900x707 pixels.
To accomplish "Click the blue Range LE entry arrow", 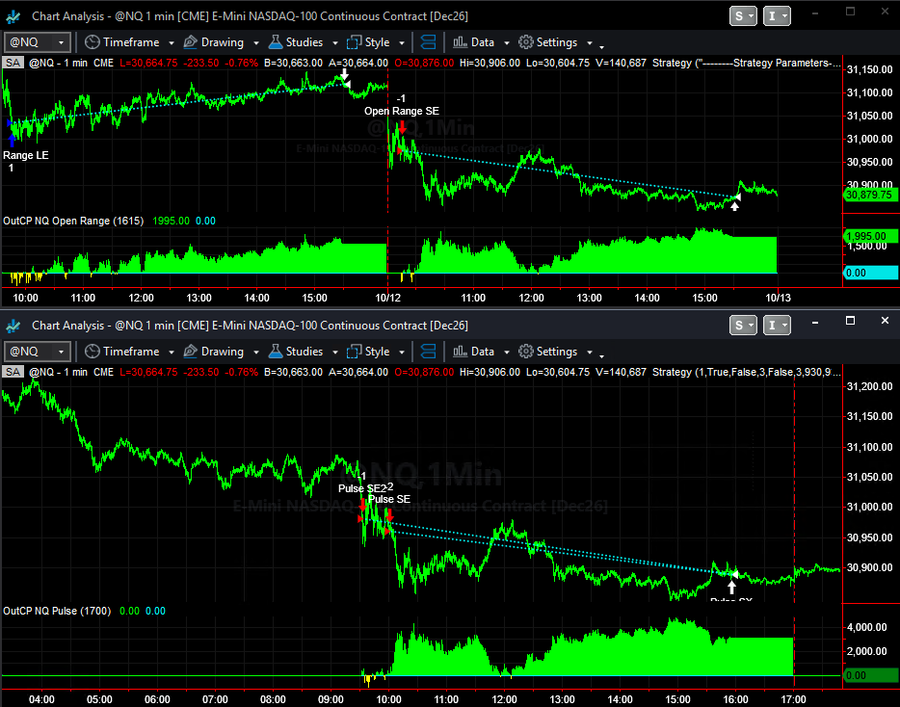I will click(12, 139).
